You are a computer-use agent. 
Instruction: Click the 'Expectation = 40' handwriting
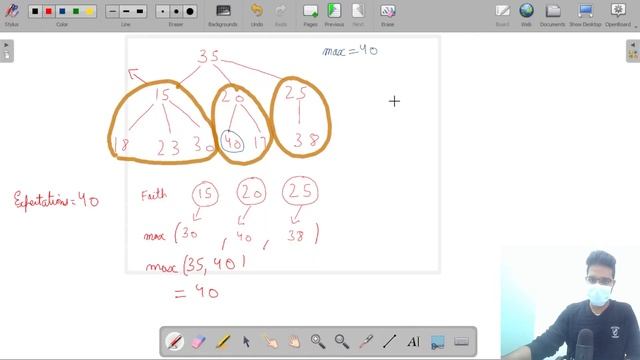pyautogui.click(x=56, y=200)
